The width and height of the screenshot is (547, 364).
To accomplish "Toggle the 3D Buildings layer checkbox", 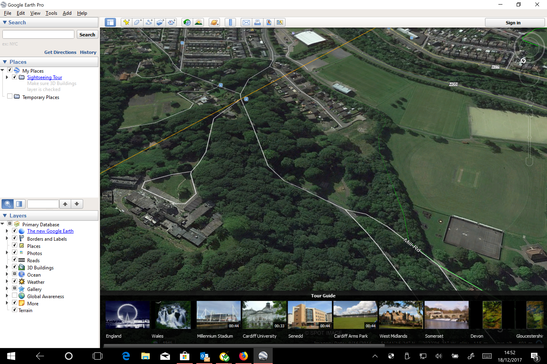I will pyautogui.click(x=15, y=267).
